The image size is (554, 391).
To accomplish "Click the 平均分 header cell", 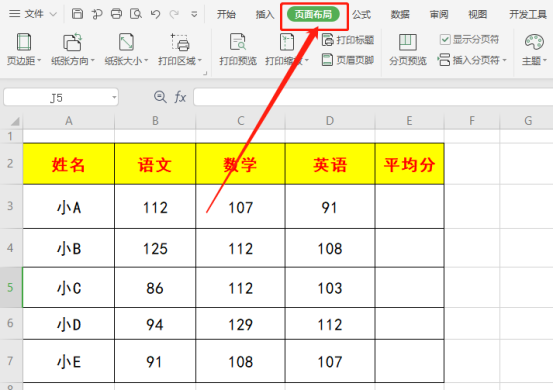I will (409, 164).
